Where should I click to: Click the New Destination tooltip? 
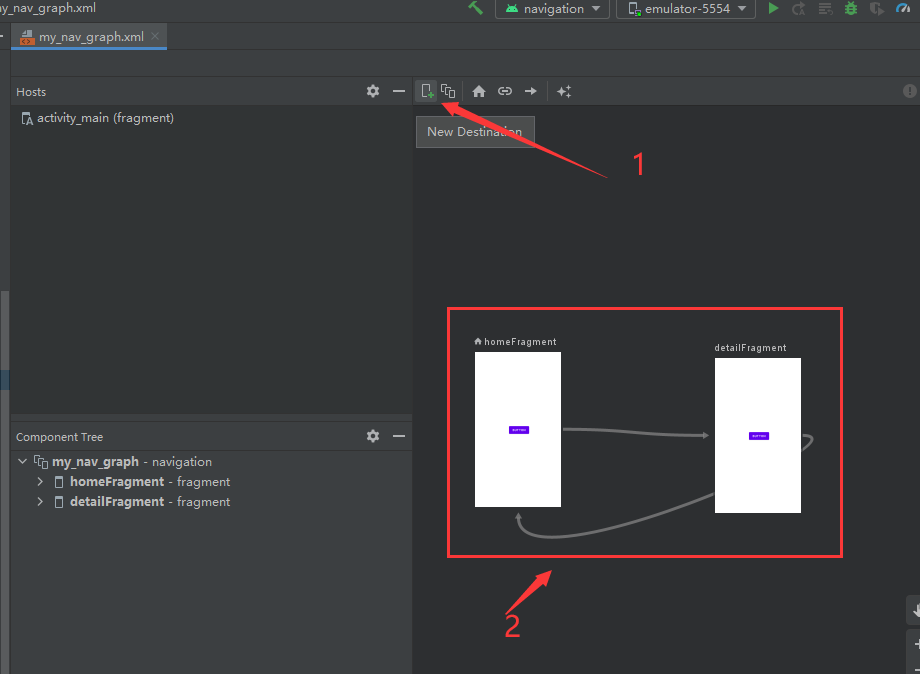pos(475,132)
